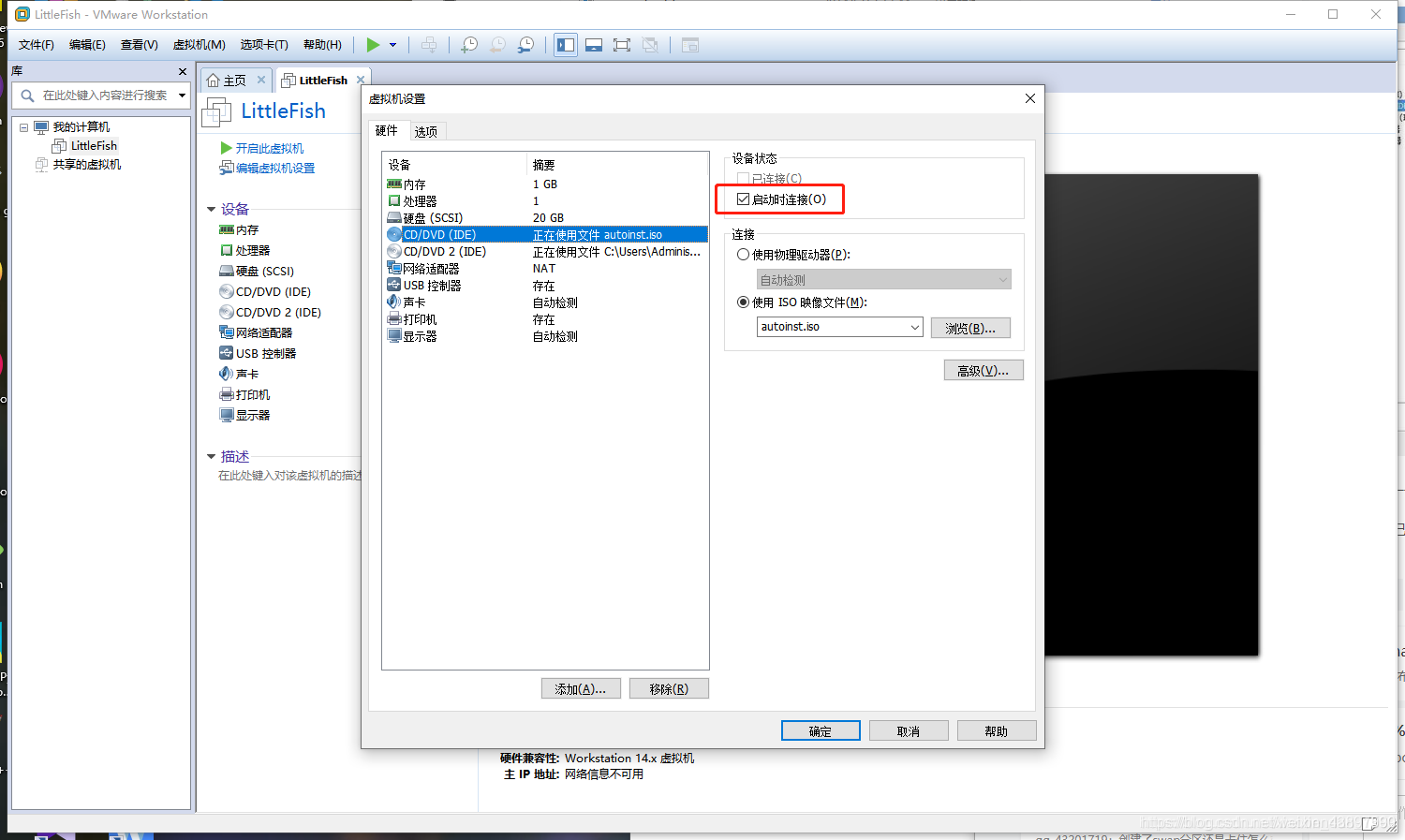Select 使用物理驱动器(P) radio button
This screenshot has width=1405, height=840.
(x=744, y=255)
